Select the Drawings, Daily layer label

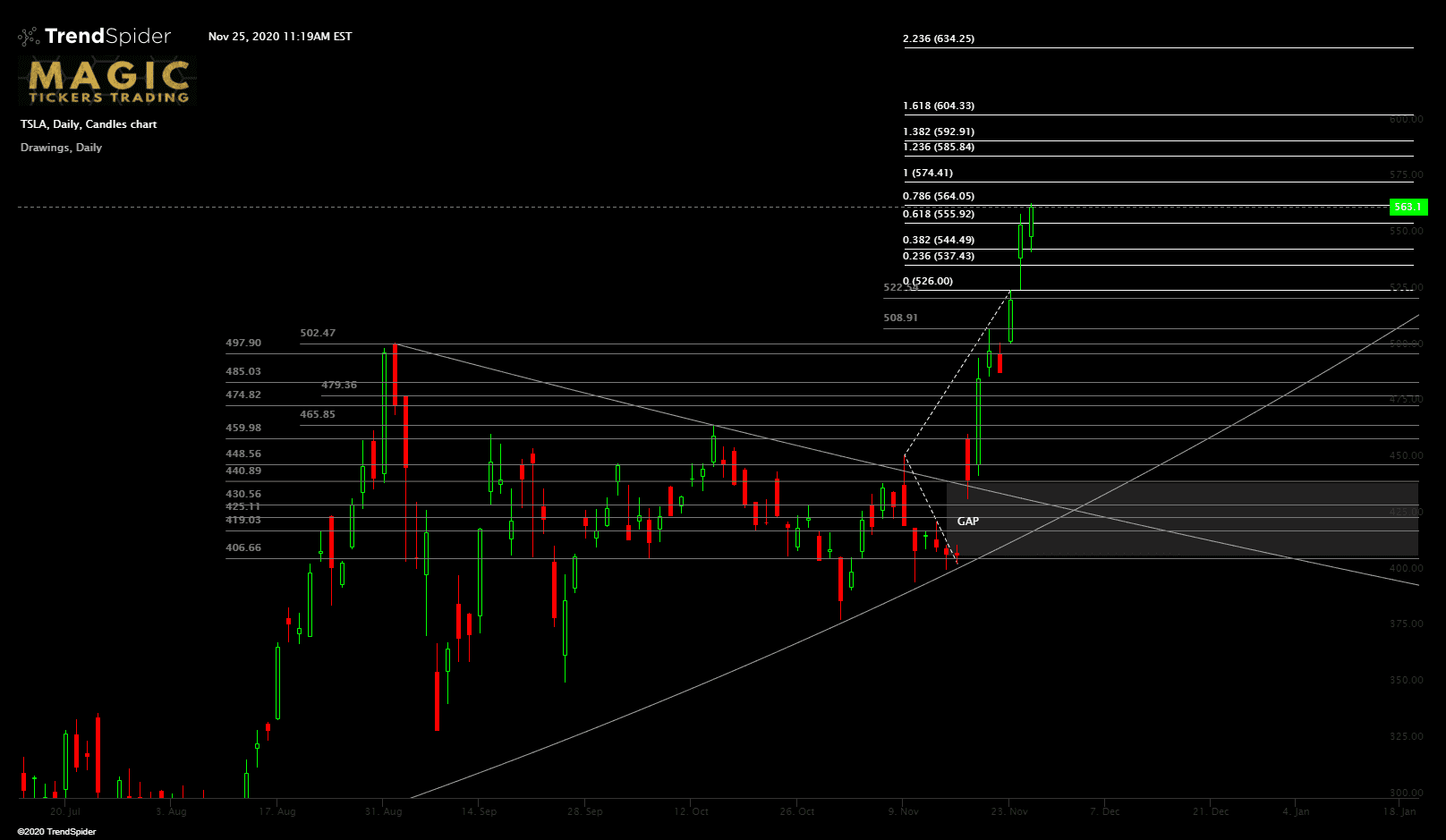[x=60, y=147]
